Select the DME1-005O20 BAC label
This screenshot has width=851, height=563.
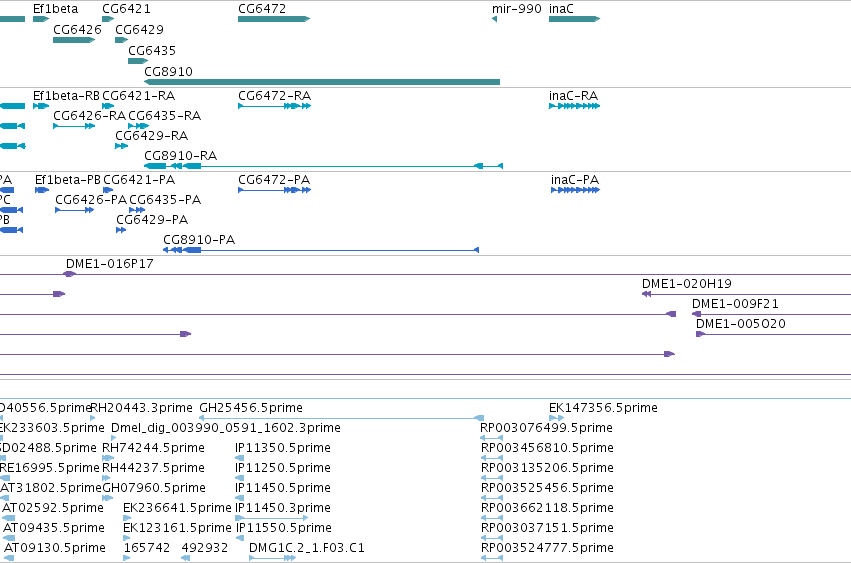[x=741, y=324]
